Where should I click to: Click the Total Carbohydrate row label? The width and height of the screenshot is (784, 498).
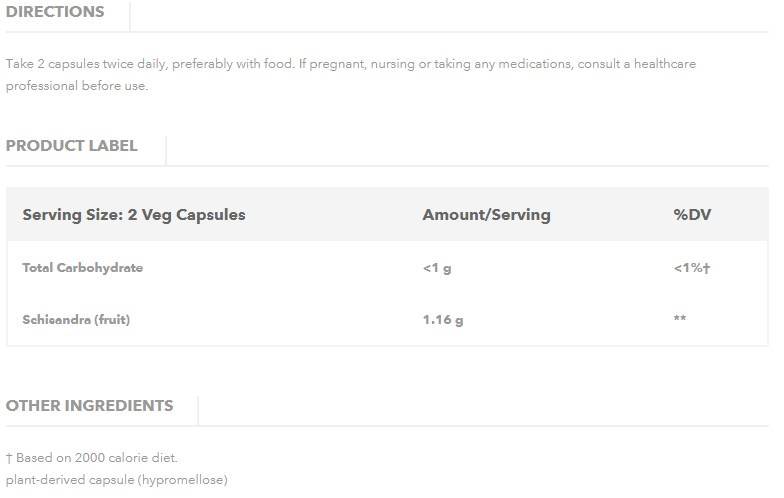[x=83, y=268]
